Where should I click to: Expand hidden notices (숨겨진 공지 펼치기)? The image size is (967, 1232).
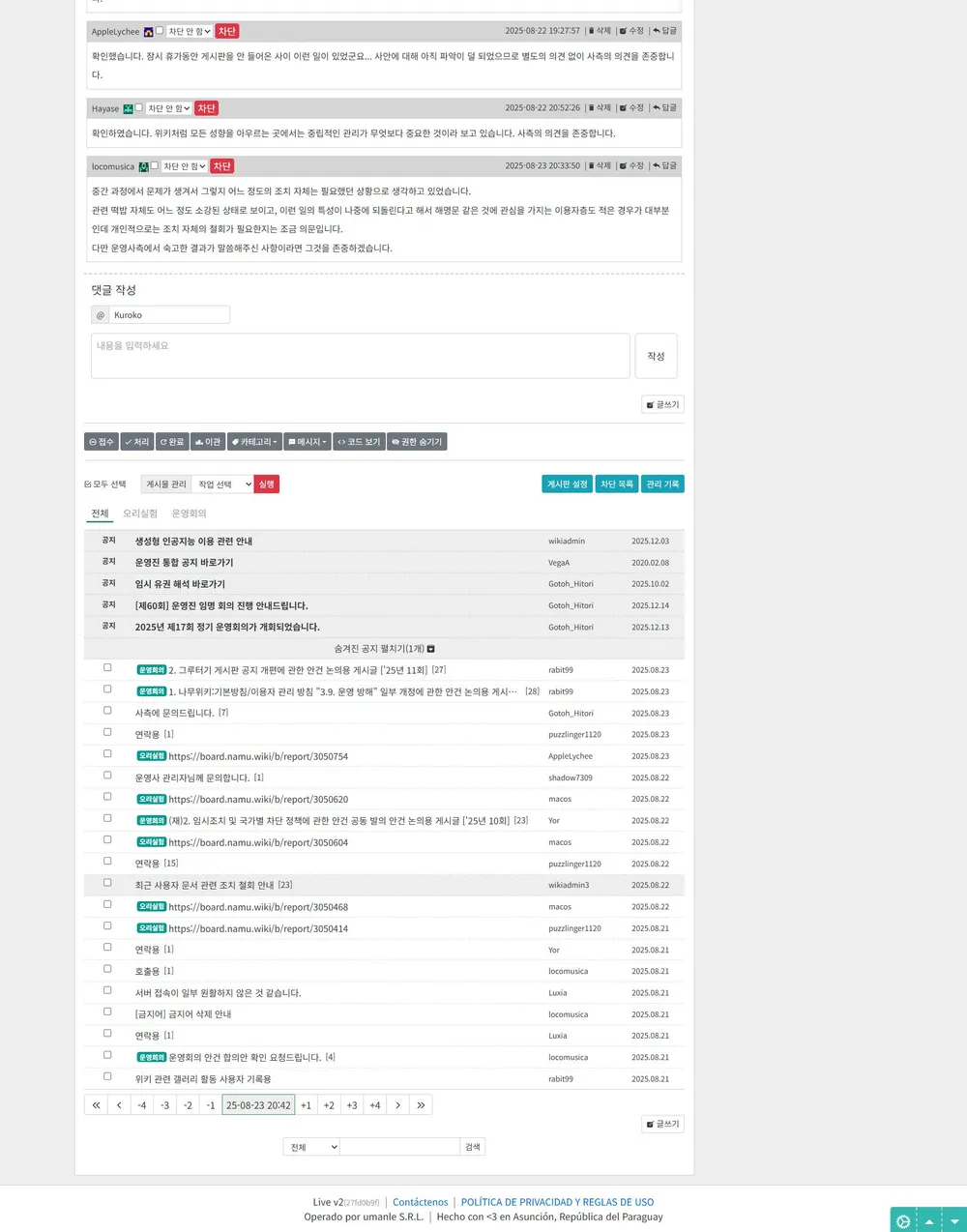click(x=384, y=649)
